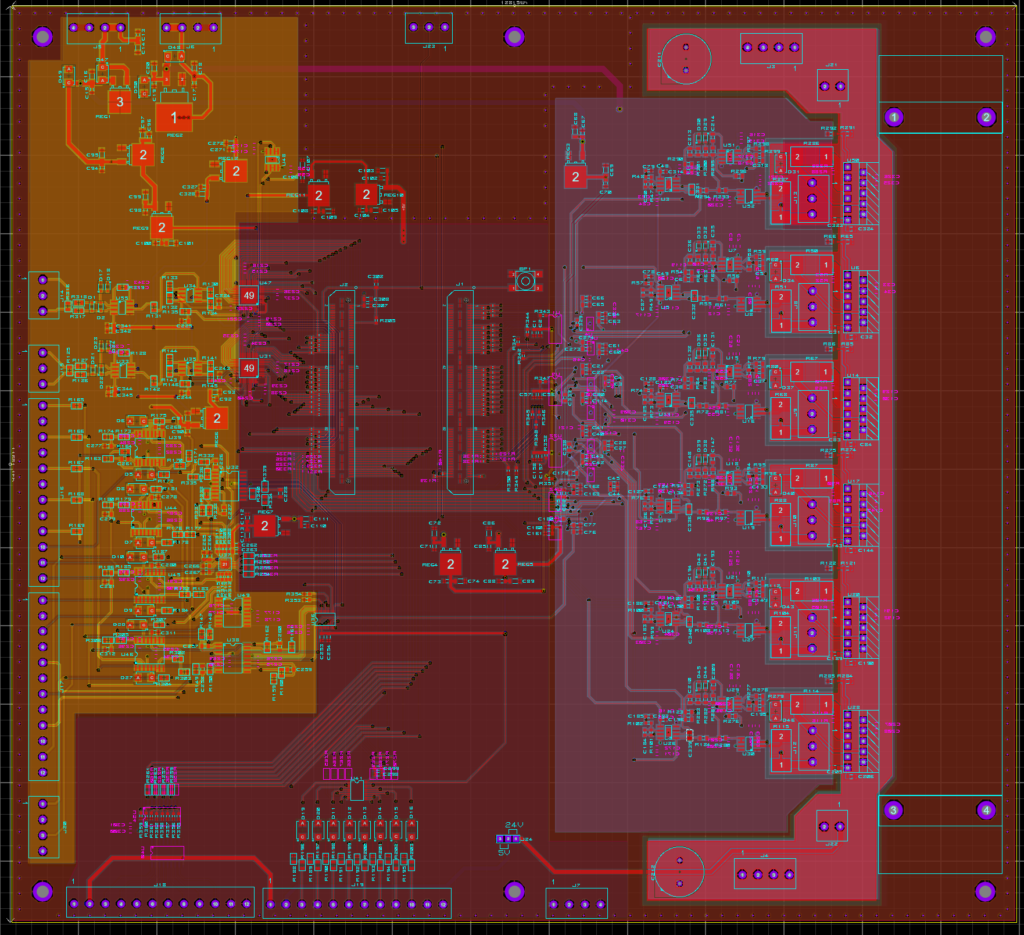Select the four-pin connector J3 top right

(x=770, y=47)
